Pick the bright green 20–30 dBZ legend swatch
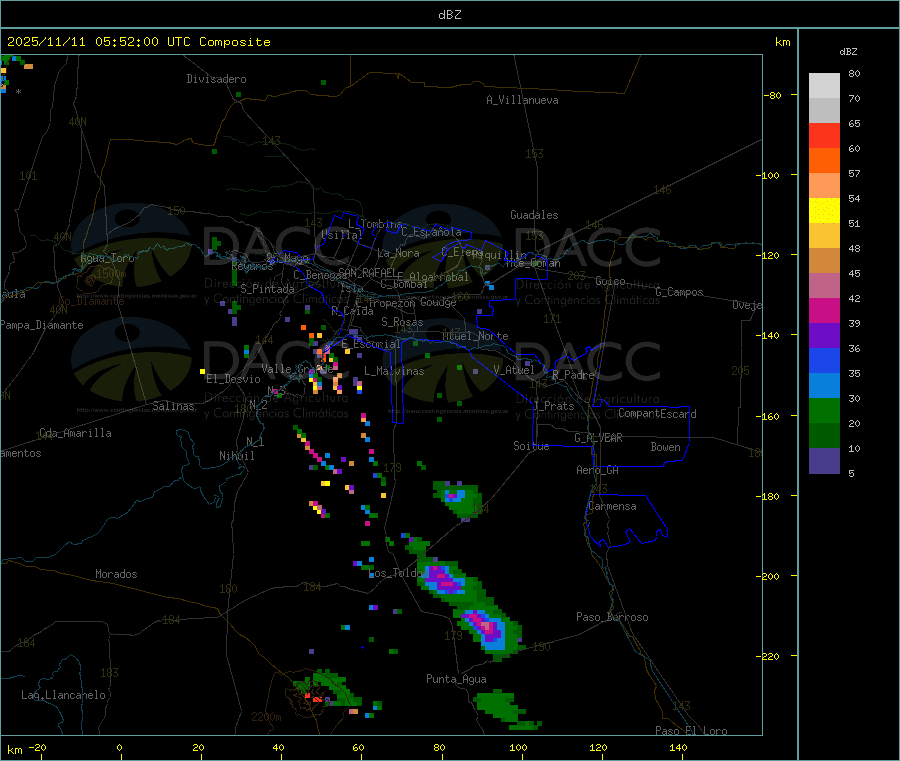 824,410
